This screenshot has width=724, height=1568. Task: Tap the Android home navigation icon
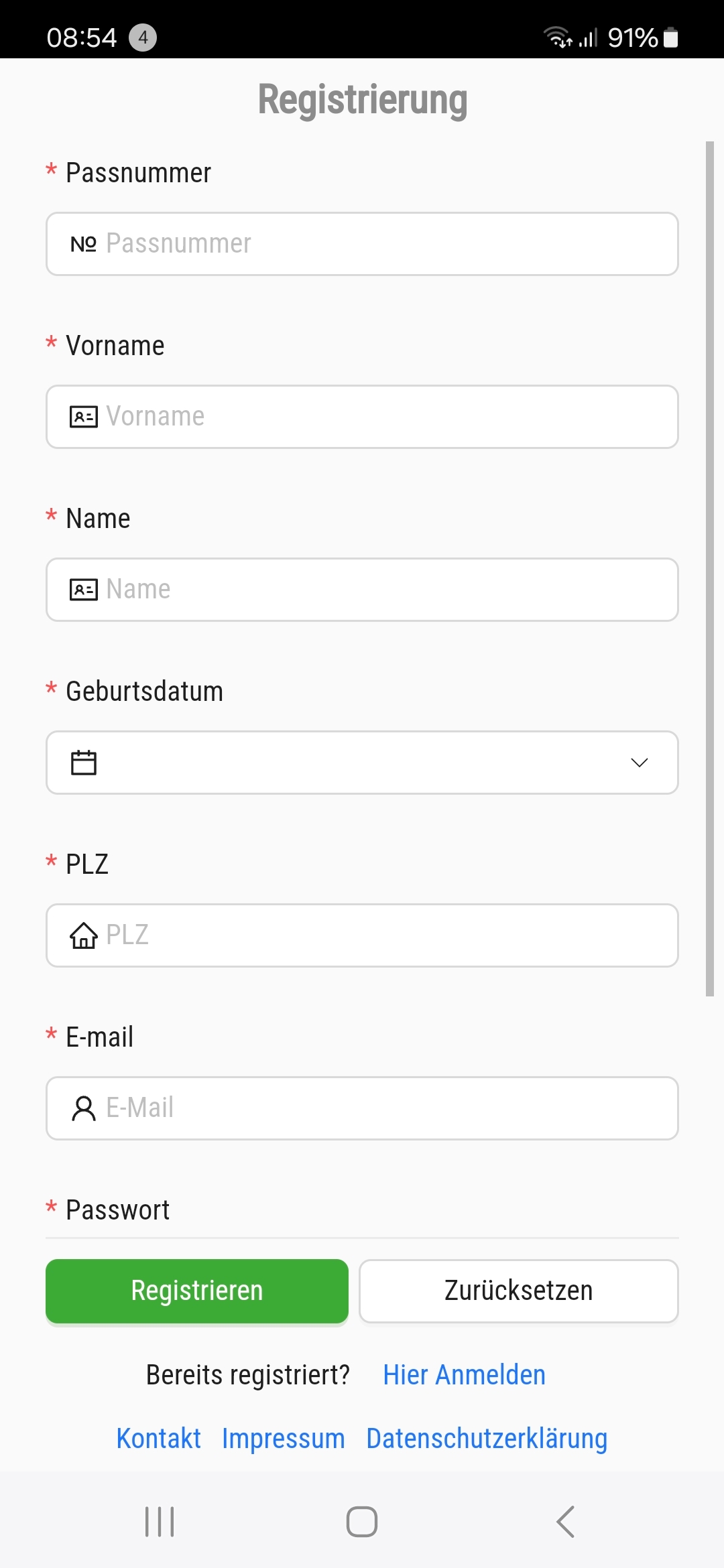coord(362,1521)
